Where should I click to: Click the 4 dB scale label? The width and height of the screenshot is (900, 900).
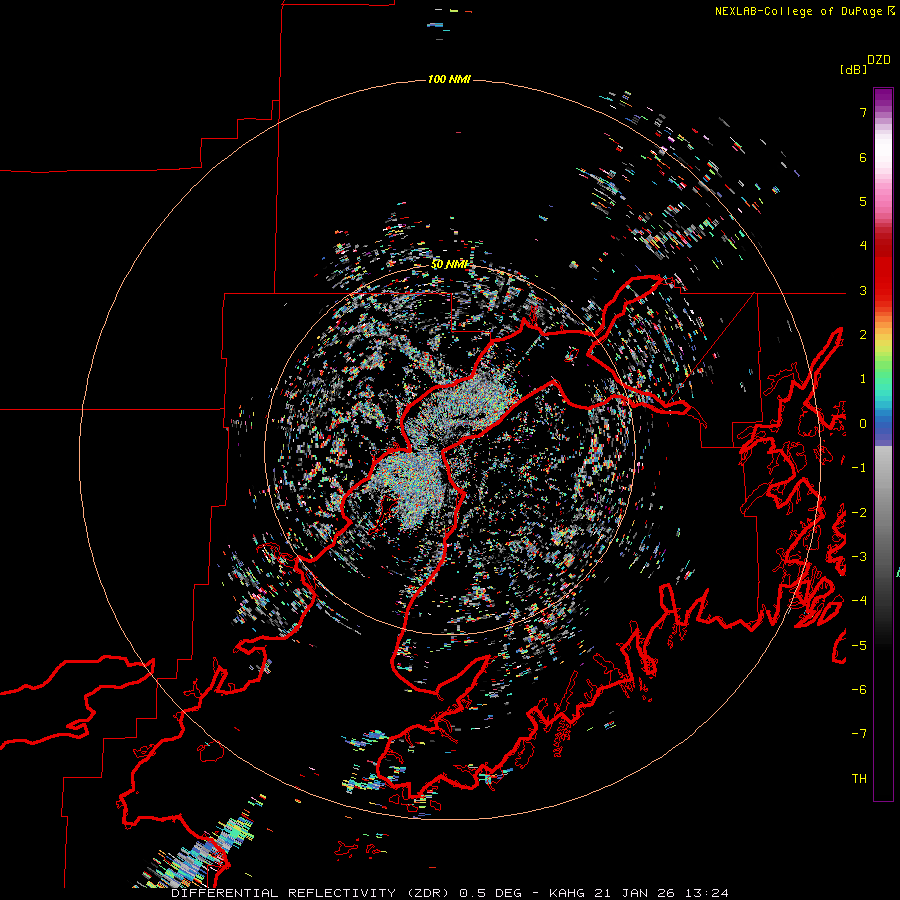pos(863,246)
